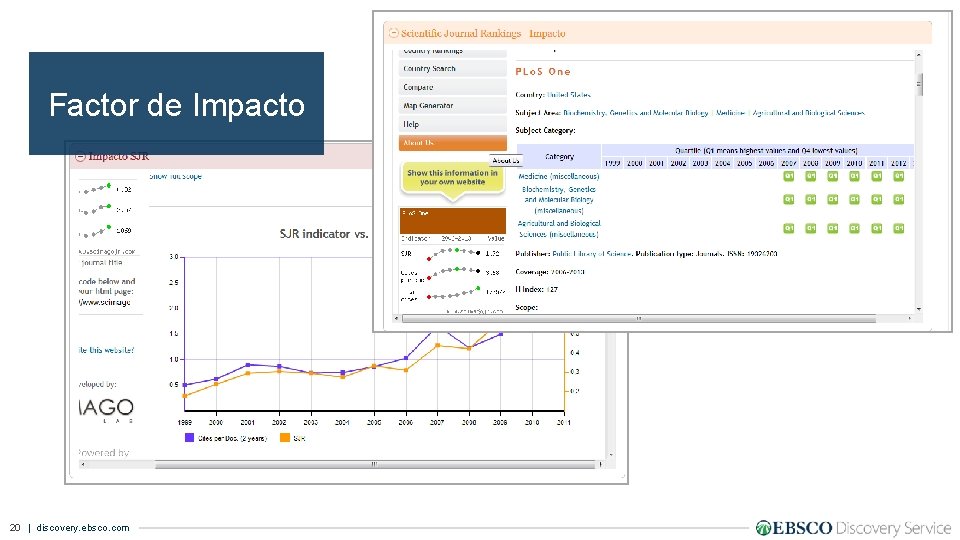Click the SJR sparkline in the PLoS One widget

coord(454,253)
